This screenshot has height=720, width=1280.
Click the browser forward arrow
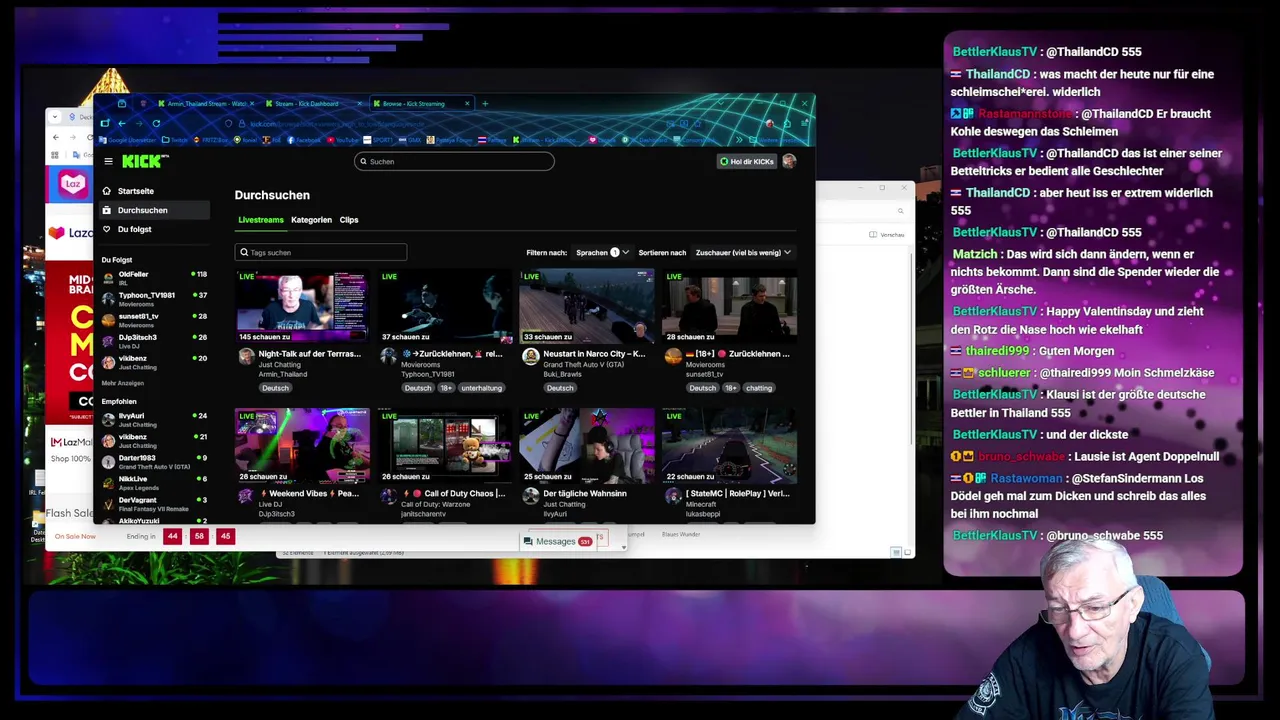[139, 124]
